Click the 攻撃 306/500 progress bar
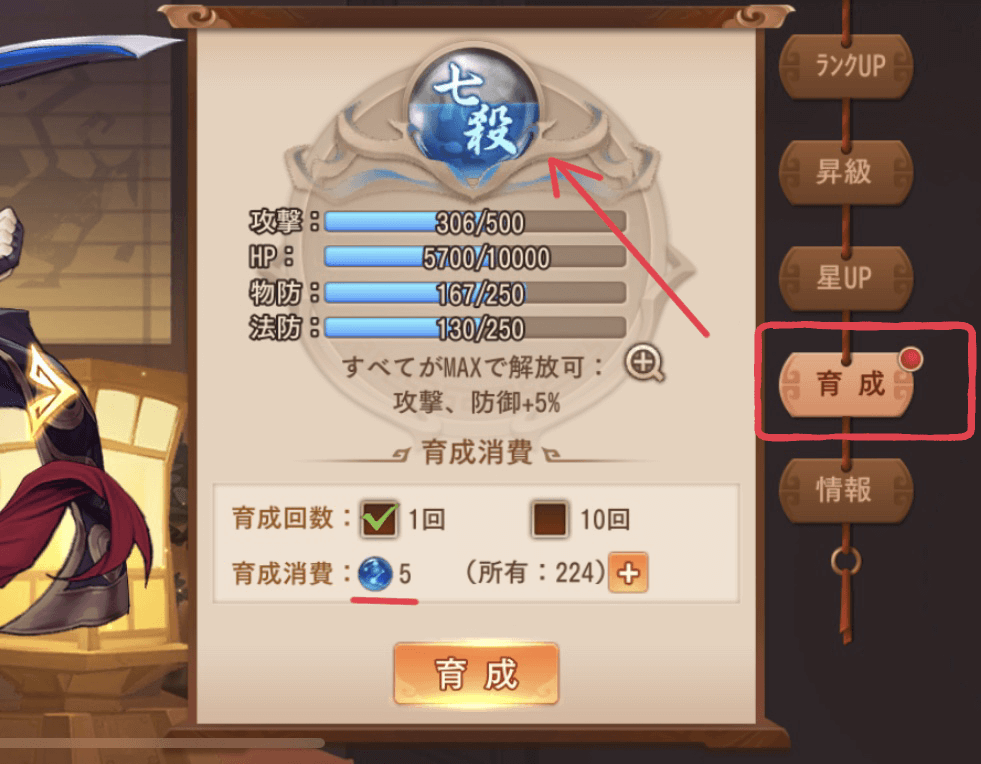Screen dimensions: 981x764 475,222
